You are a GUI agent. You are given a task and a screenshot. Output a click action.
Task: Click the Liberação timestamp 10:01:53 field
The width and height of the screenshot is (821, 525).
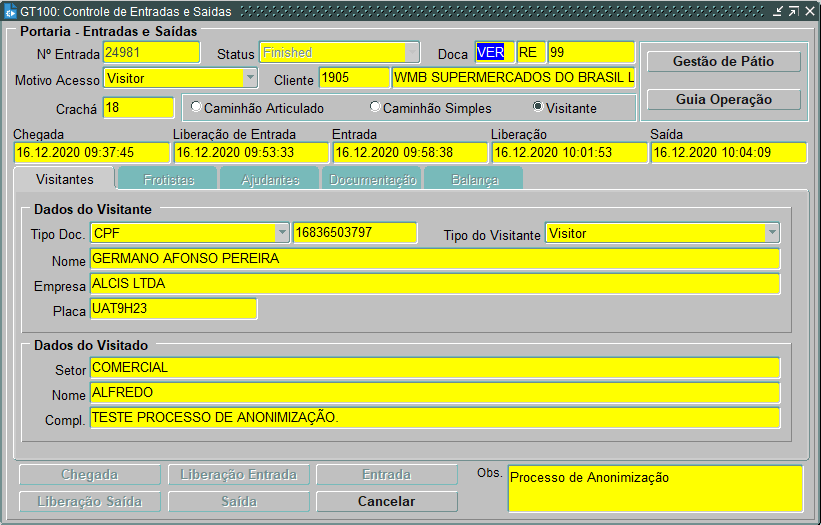[570, 153]
